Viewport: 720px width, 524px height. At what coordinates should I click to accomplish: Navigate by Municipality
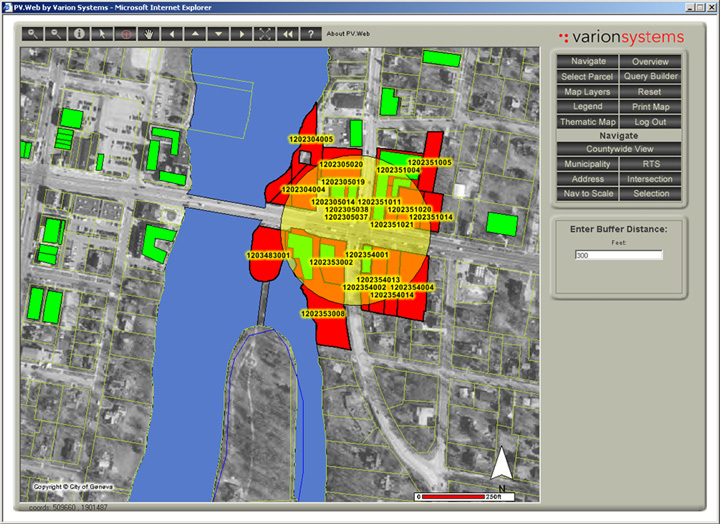click(588, 164)
